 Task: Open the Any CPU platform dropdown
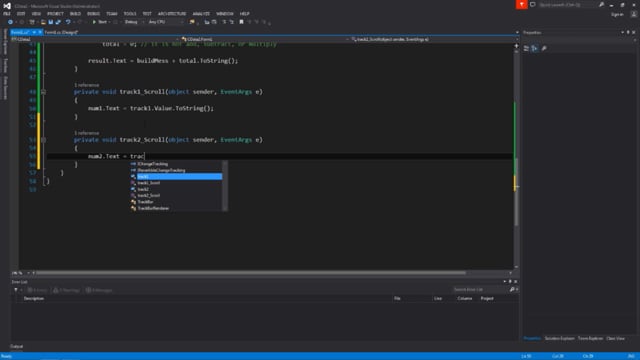click(165, 22)
